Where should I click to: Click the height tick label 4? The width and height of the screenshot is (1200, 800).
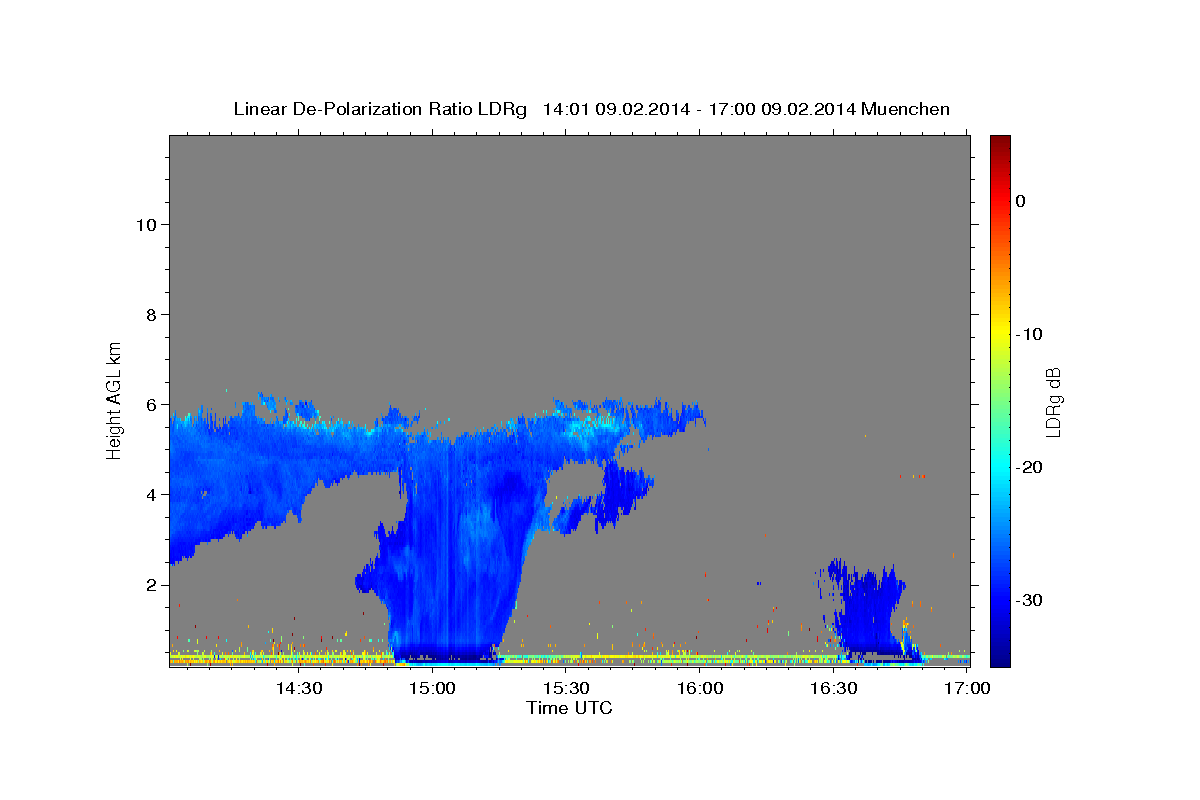[150, 494]
